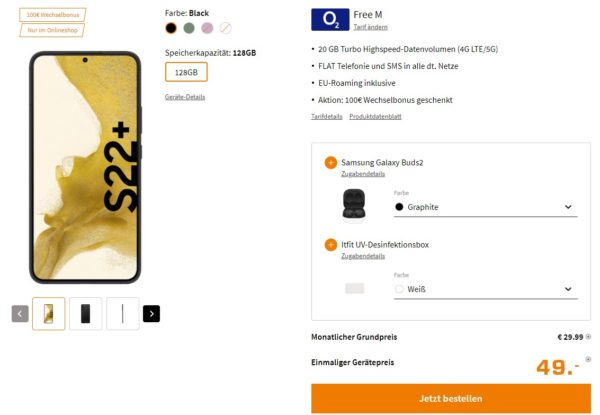Select the back-view phone thumbnail
The image size is (600, 415).
point(85,314)
